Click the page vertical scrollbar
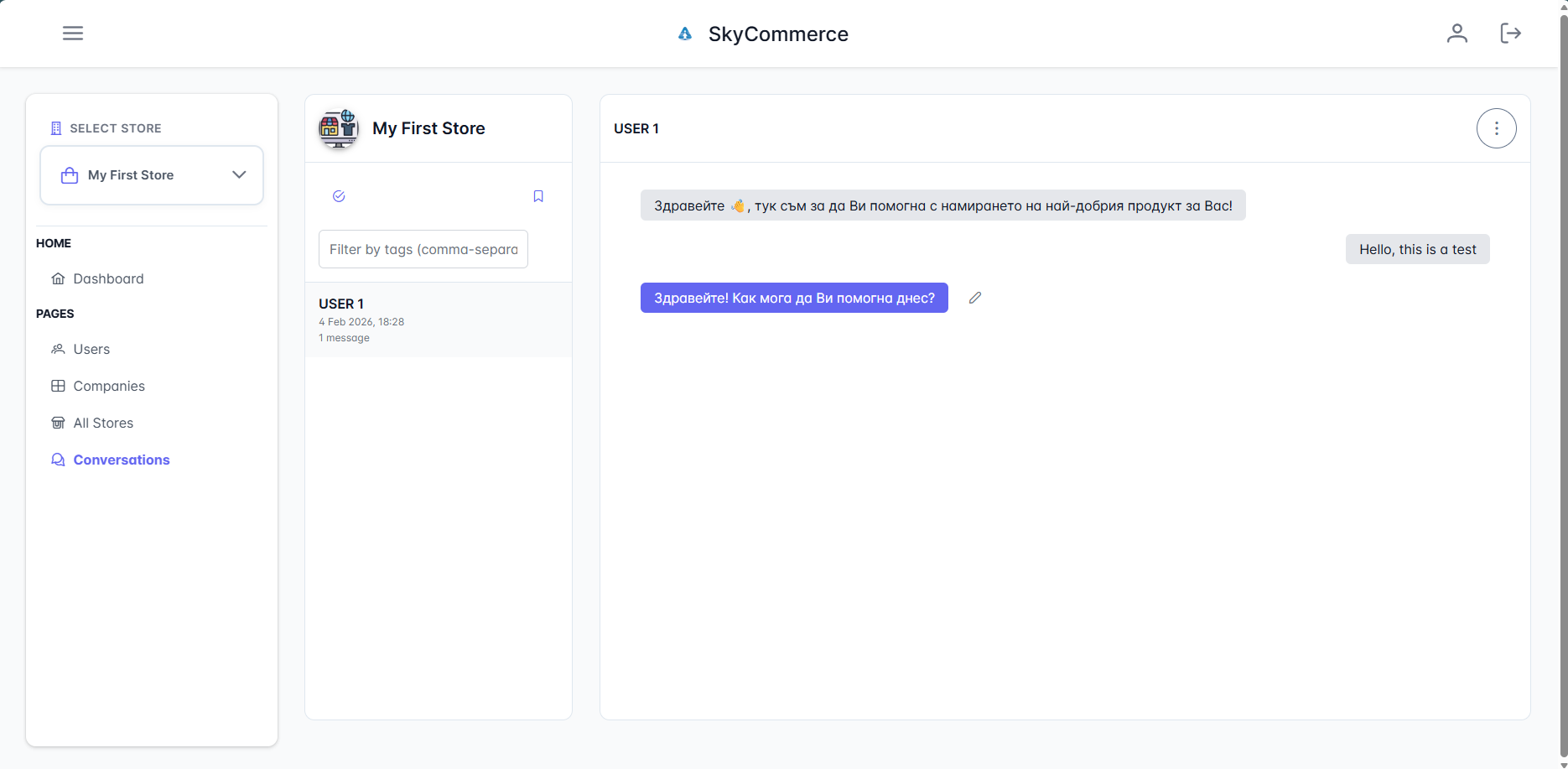This screenshot has width=1568, height=769. point(1563,384)
